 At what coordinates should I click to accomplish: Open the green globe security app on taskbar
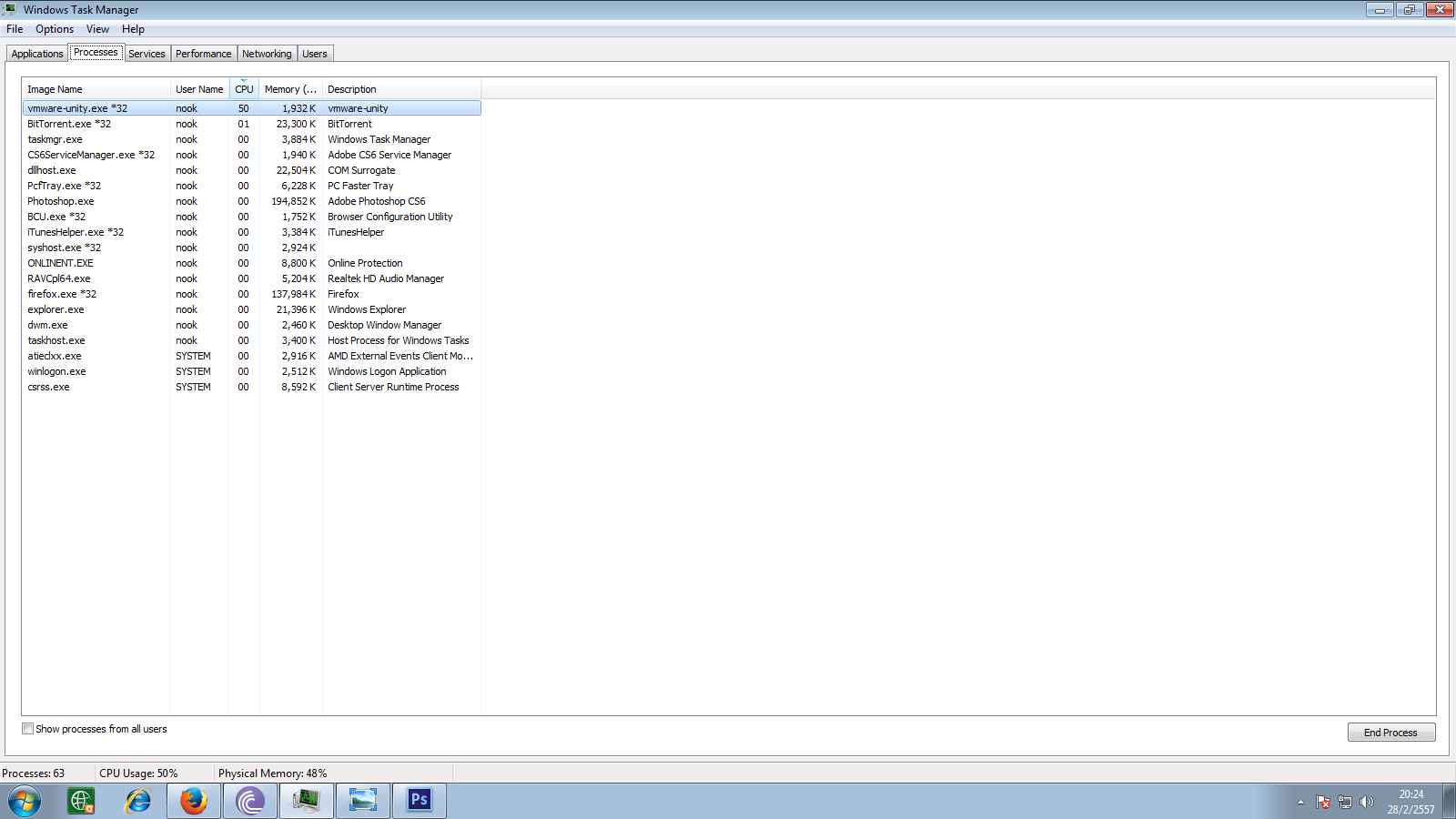81,801
